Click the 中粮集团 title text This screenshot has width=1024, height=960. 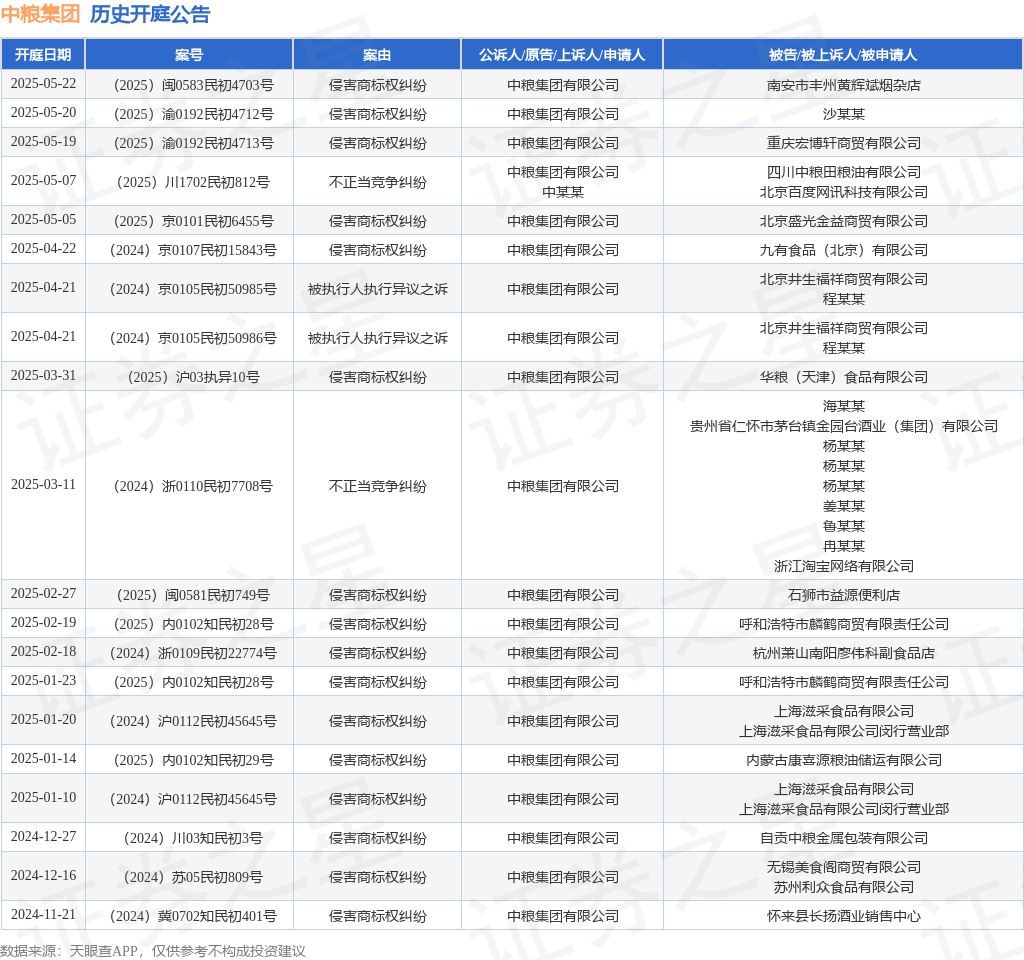point(40,14)
